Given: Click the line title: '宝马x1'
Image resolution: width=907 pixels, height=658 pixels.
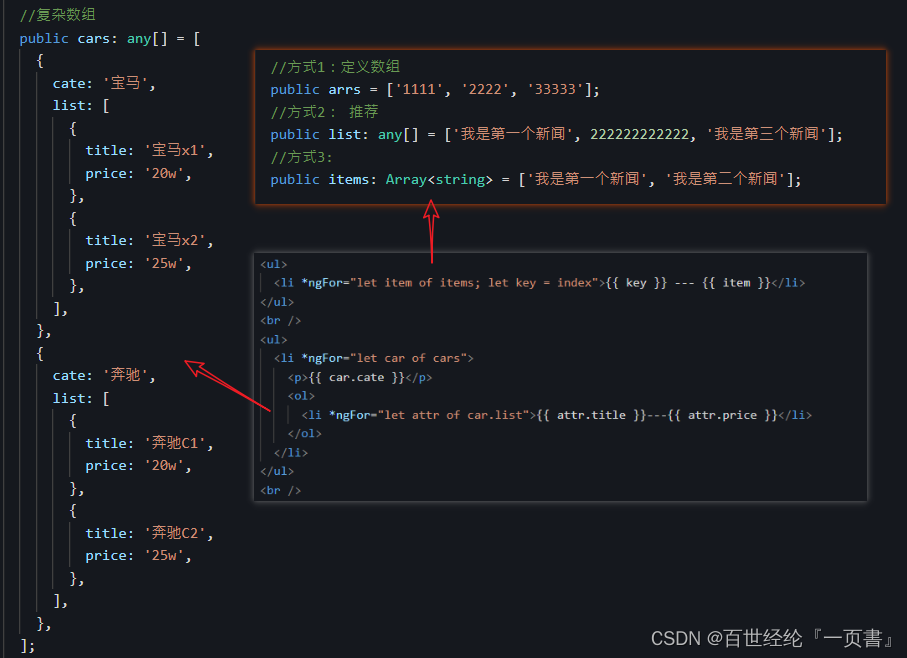Looking at the screenshot, I should [x=149, y=150].
